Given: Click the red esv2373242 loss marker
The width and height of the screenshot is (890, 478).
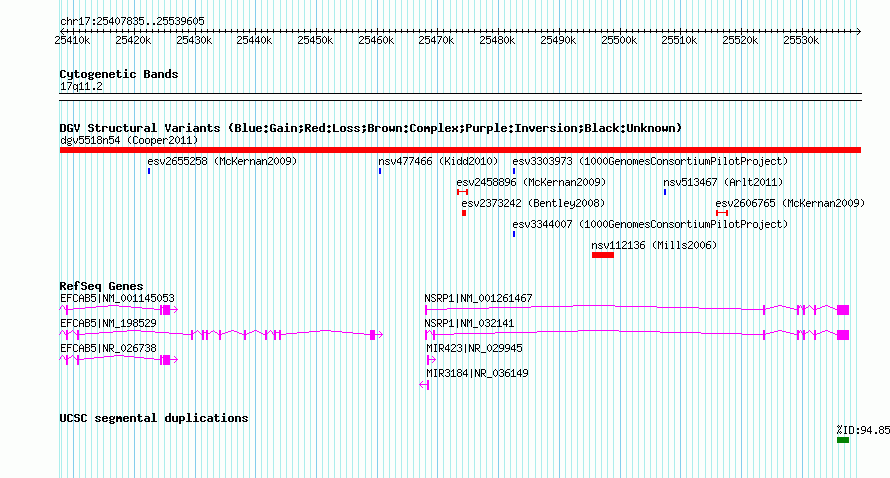Looking at the screenshot, I should point(464,213).
